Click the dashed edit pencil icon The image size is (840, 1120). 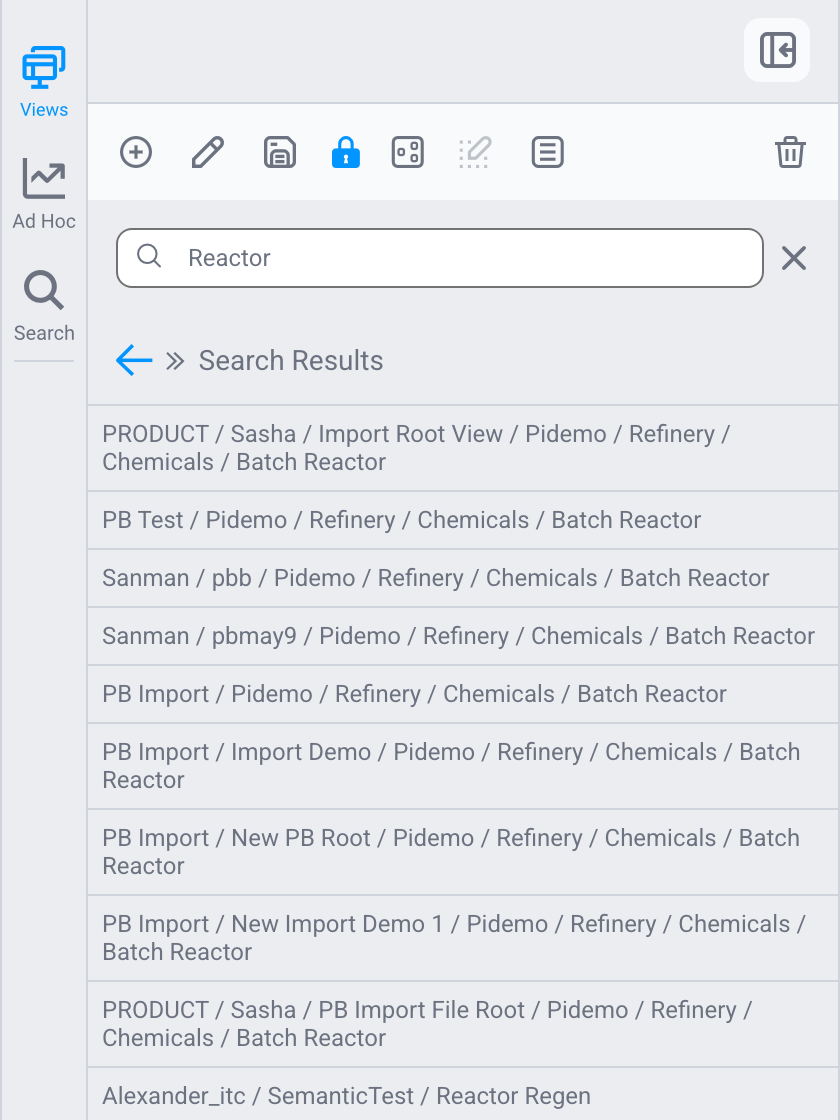[475, 152]
